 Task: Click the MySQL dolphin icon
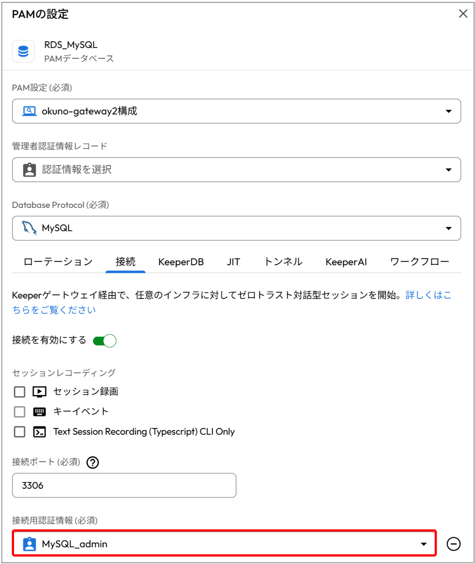click(x=29, y=228)
